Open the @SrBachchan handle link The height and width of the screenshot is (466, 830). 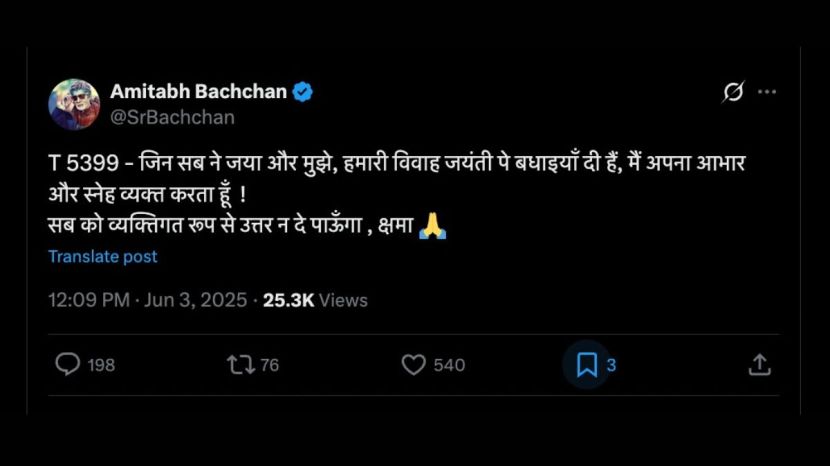pos(172,117)
